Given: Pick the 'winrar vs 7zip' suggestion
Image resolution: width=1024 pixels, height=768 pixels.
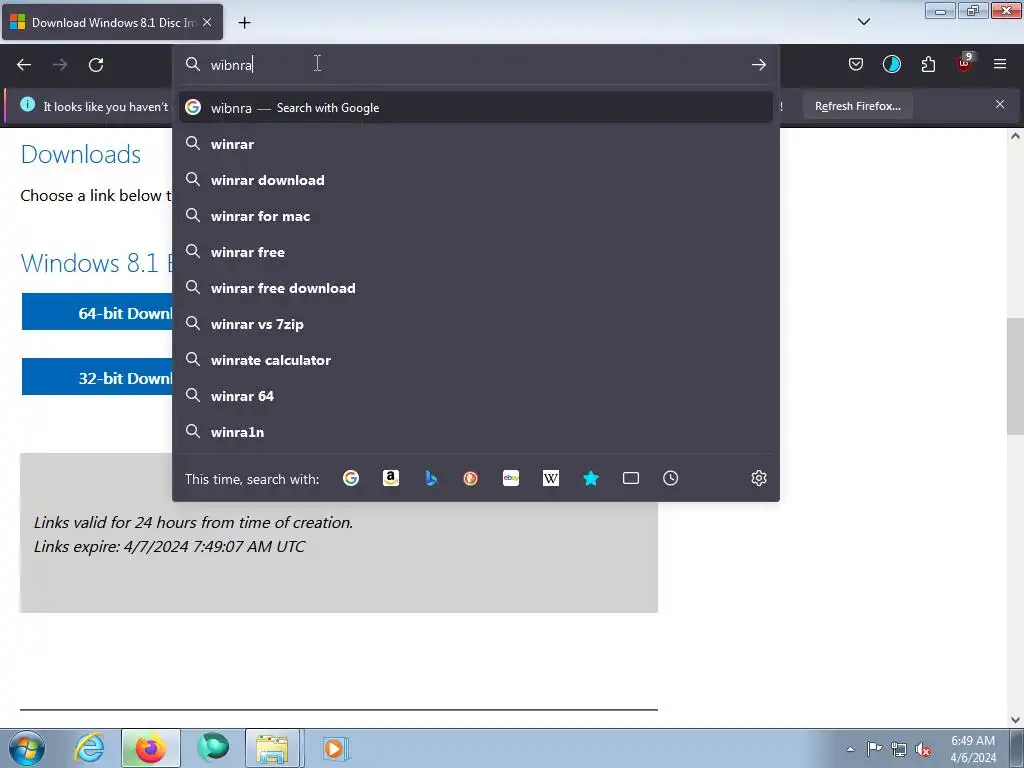Looking at the screenshot, I should [x=475, y=324].
